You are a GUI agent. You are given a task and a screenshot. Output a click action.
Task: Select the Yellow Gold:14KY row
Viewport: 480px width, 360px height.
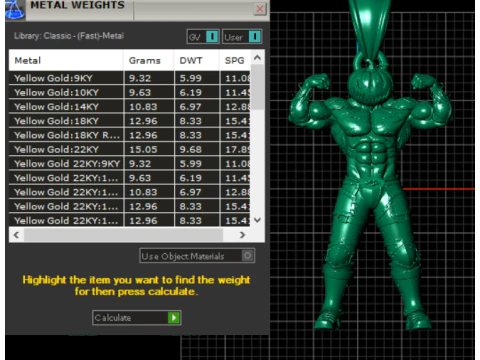(129, 107)
